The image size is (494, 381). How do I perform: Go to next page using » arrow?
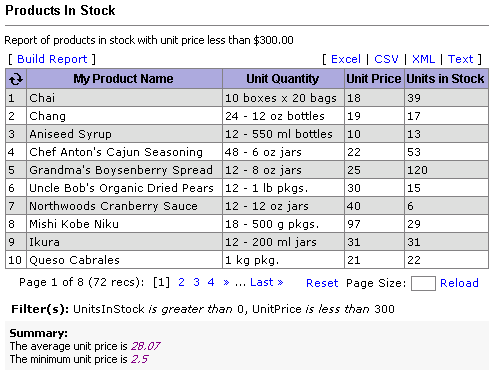coord(226,282)
